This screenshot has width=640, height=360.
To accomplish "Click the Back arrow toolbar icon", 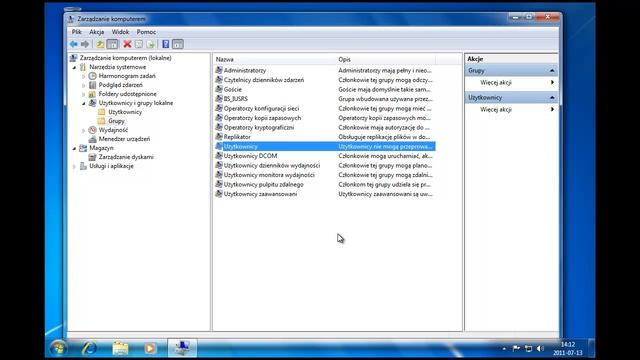I will point(73,44).
